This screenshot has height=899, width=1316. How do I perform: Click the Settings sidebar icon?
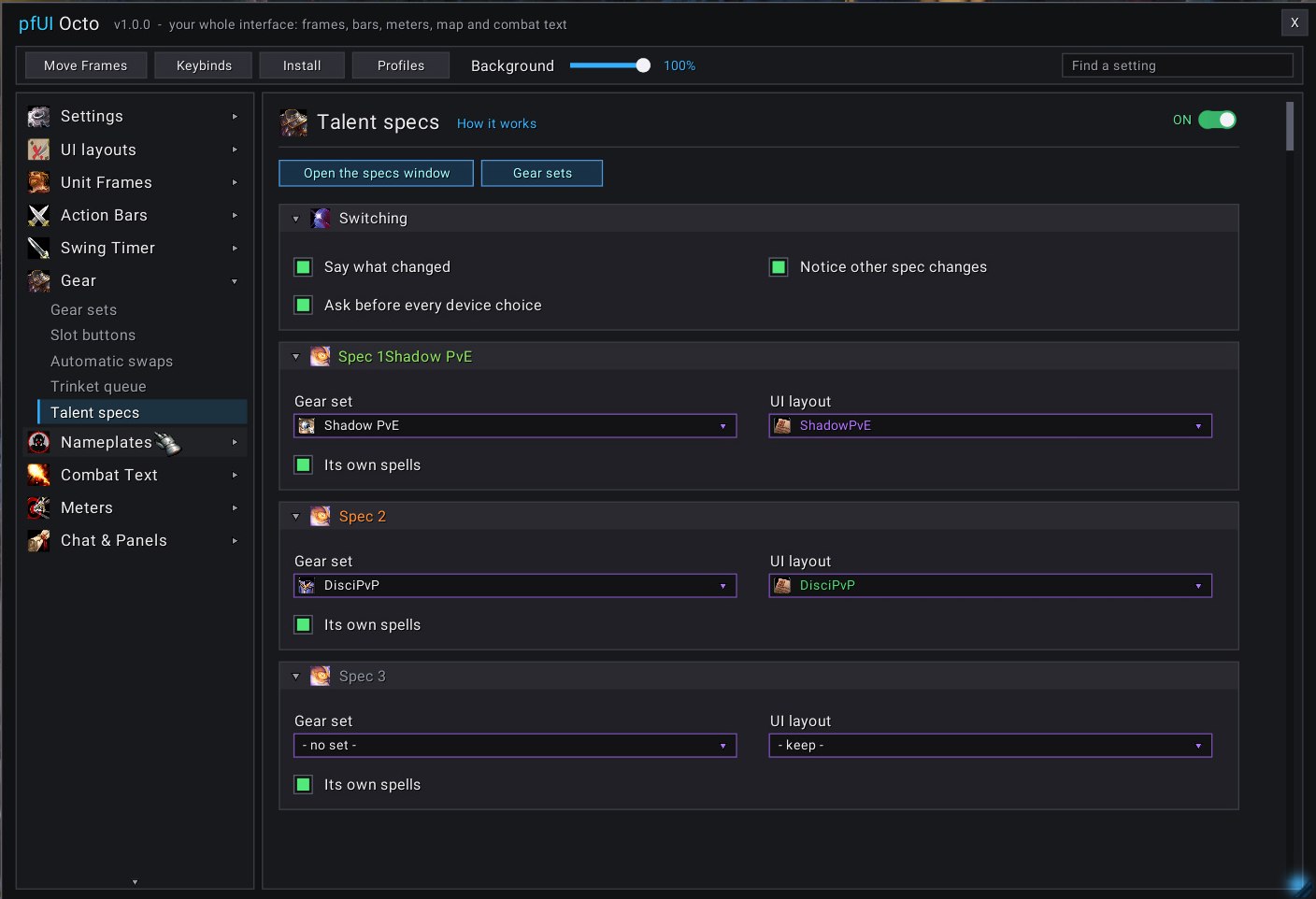pyautogui.click(x=38, y=117)
